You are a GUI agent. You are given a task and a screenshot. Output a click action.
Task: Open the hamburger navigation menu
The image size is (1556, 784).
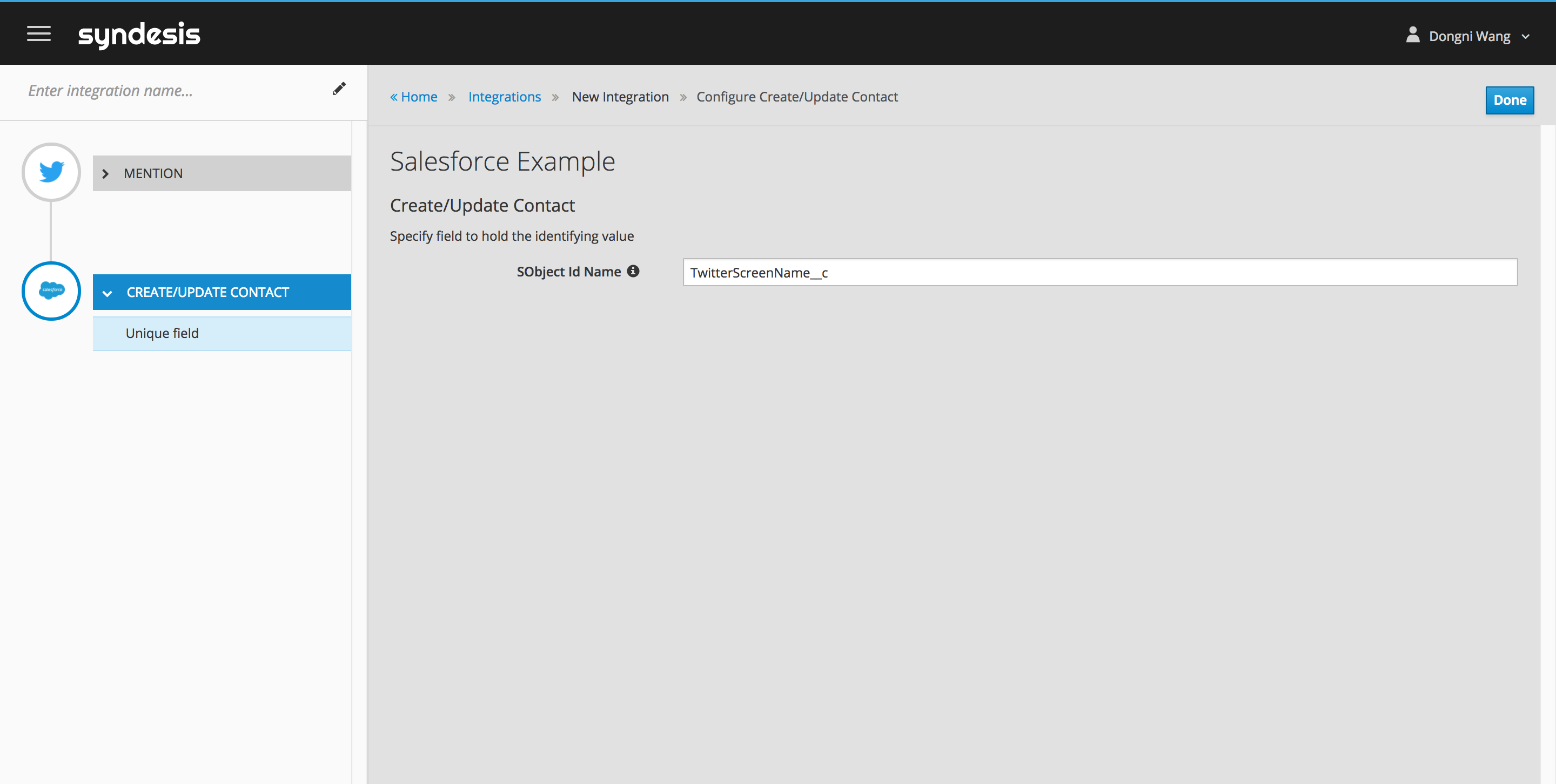[39, 34]
